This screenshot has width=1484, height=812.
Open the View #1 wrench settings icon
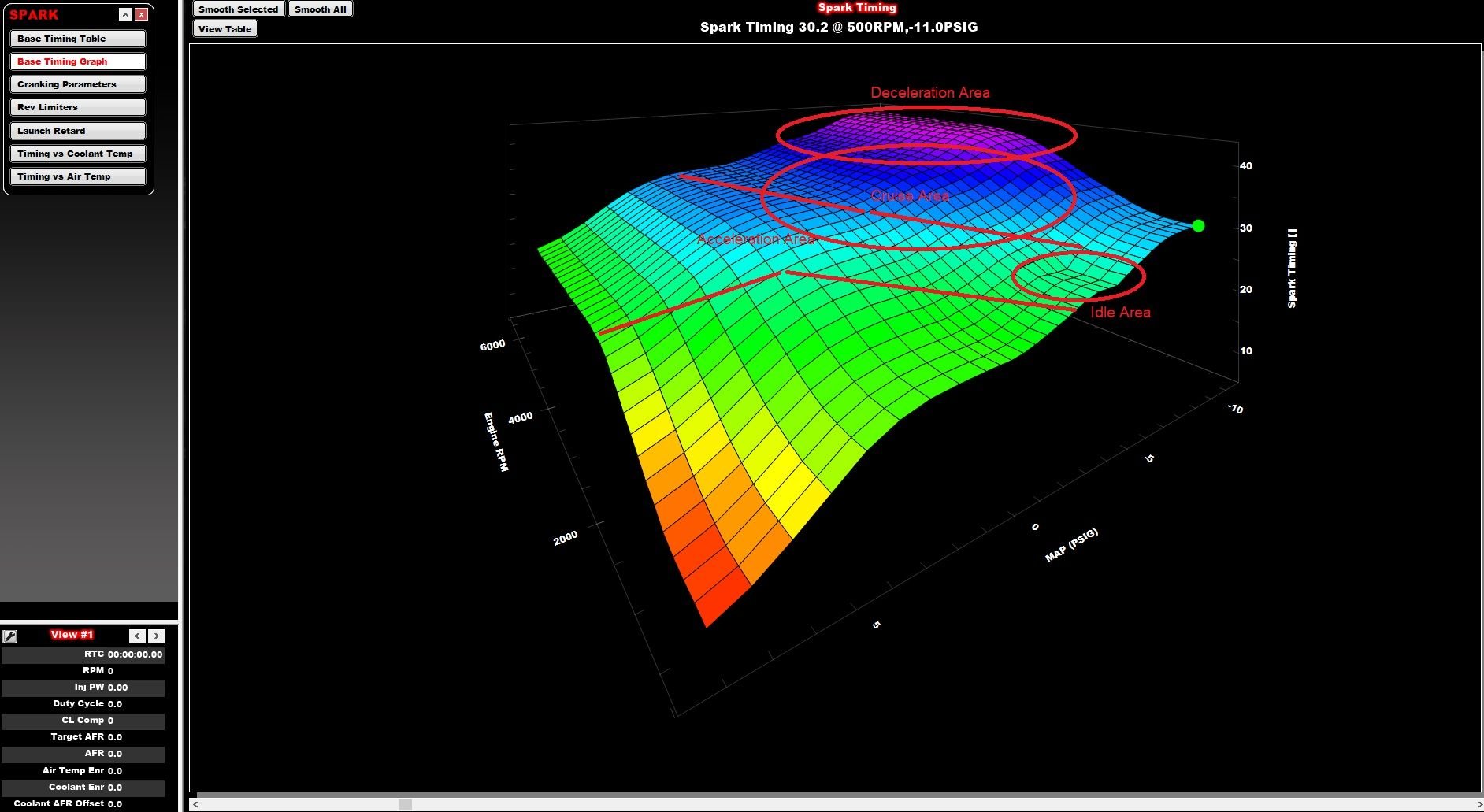[x=11, y=635]
